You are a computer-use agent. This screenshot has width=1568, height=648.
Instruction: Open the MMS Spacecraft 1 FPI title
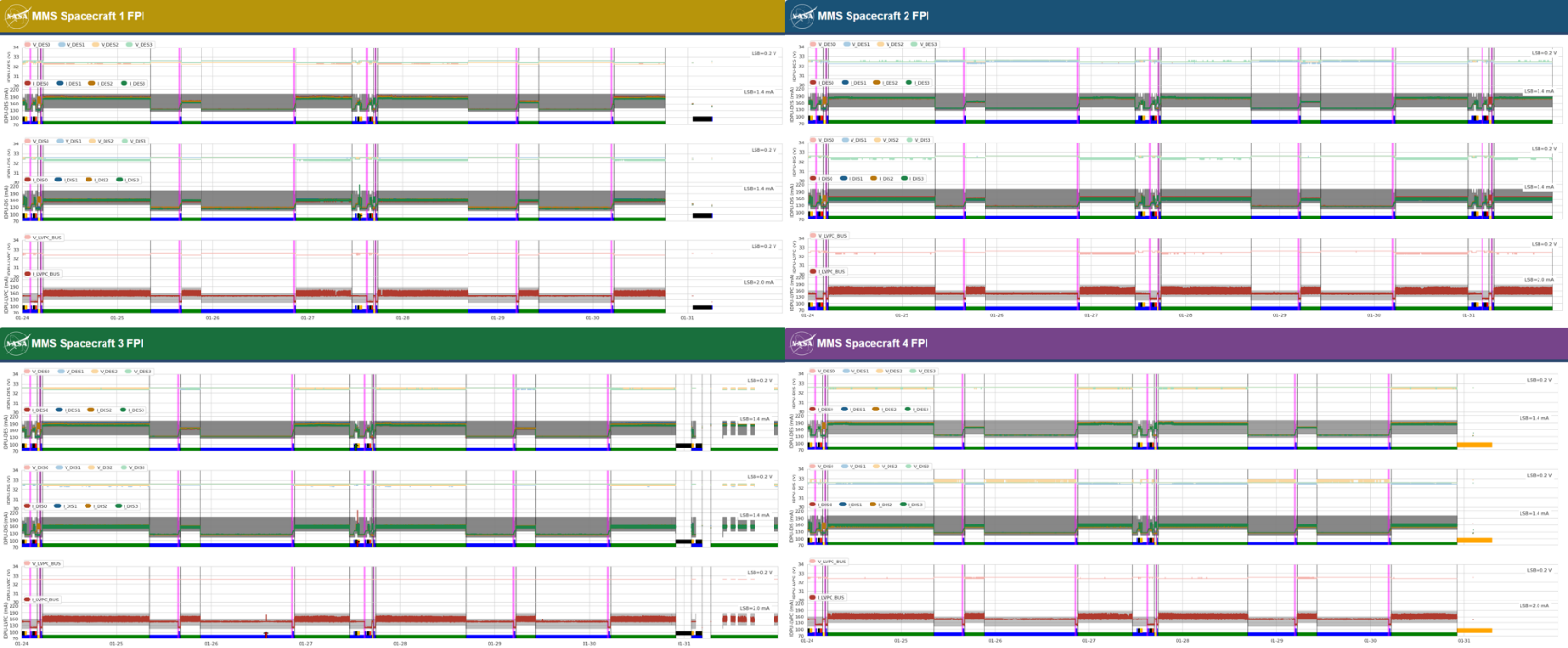87,16
